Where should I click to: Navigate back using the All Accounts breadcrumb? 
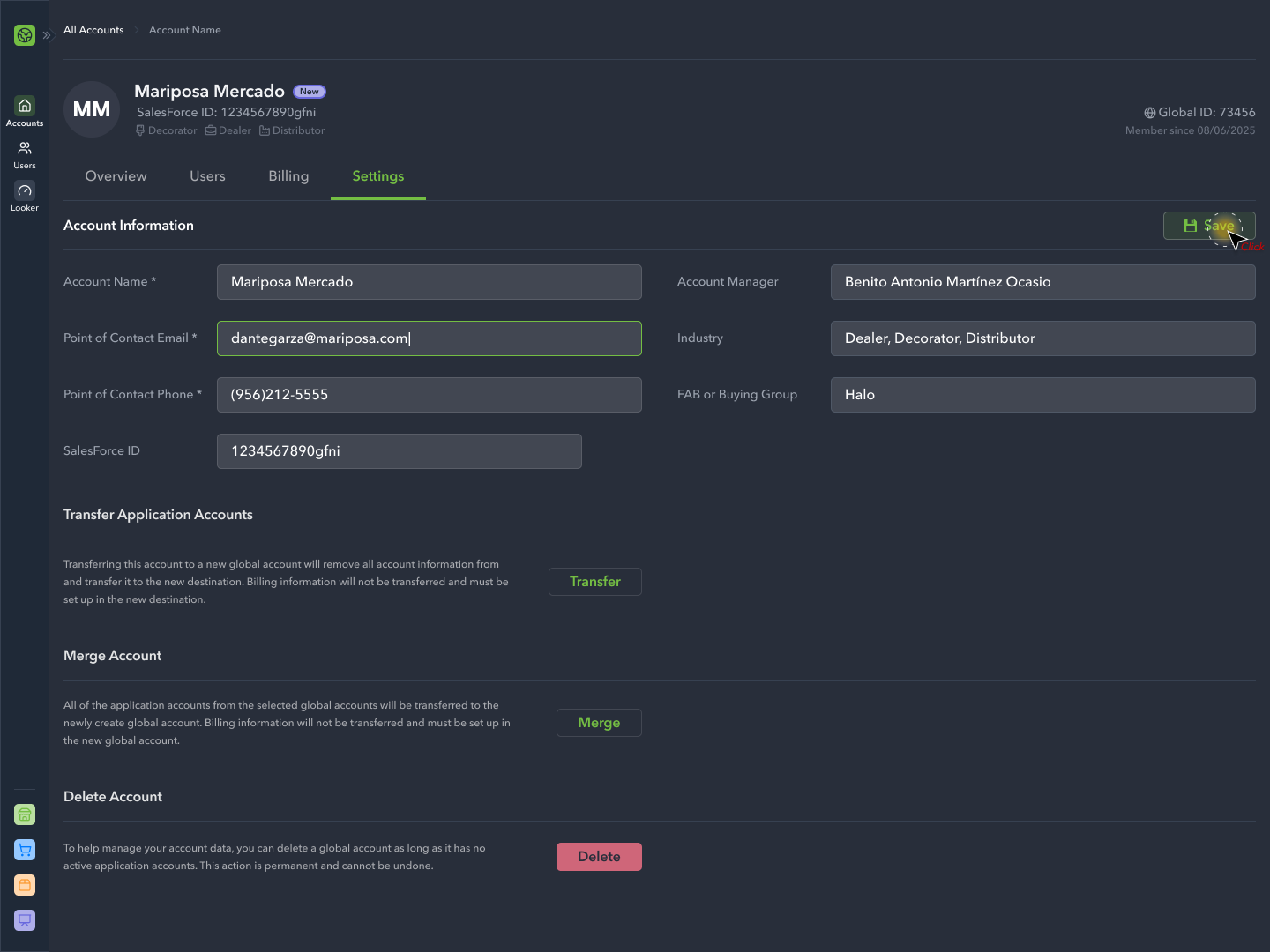point(93,29)
